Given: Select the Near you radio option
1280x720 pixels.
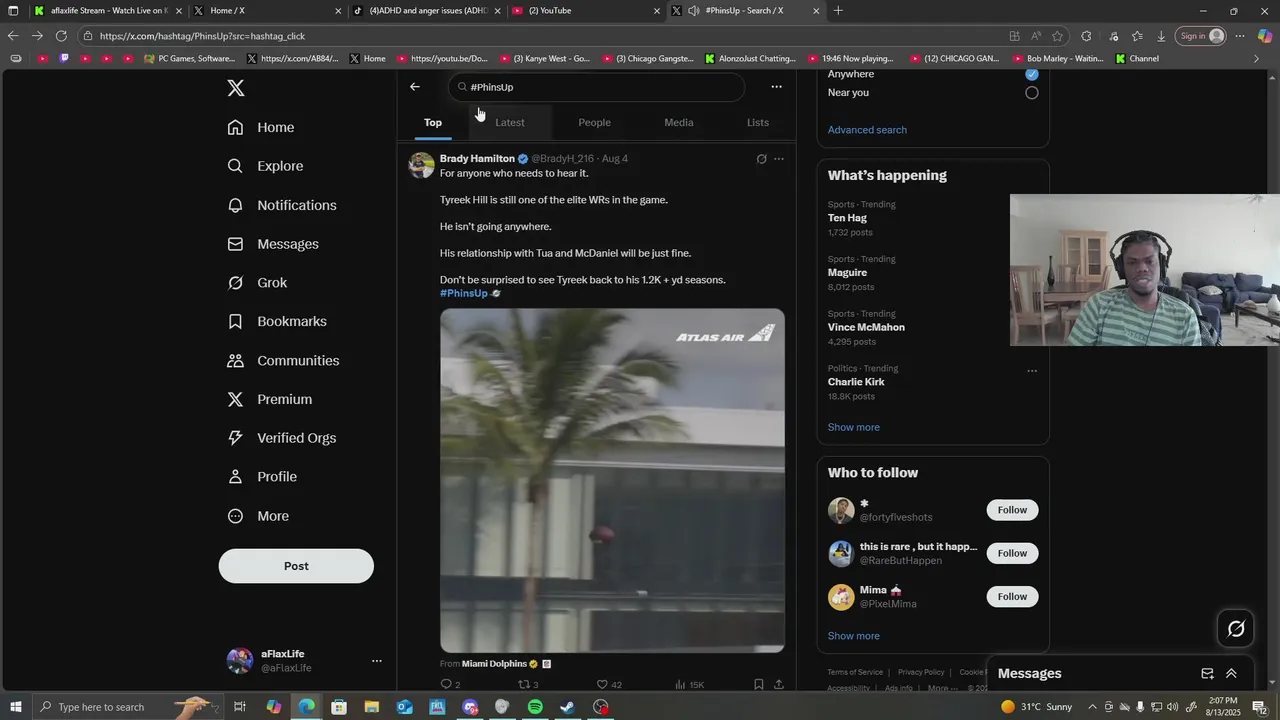Looking at the screenshot, I should (1032, 93).
